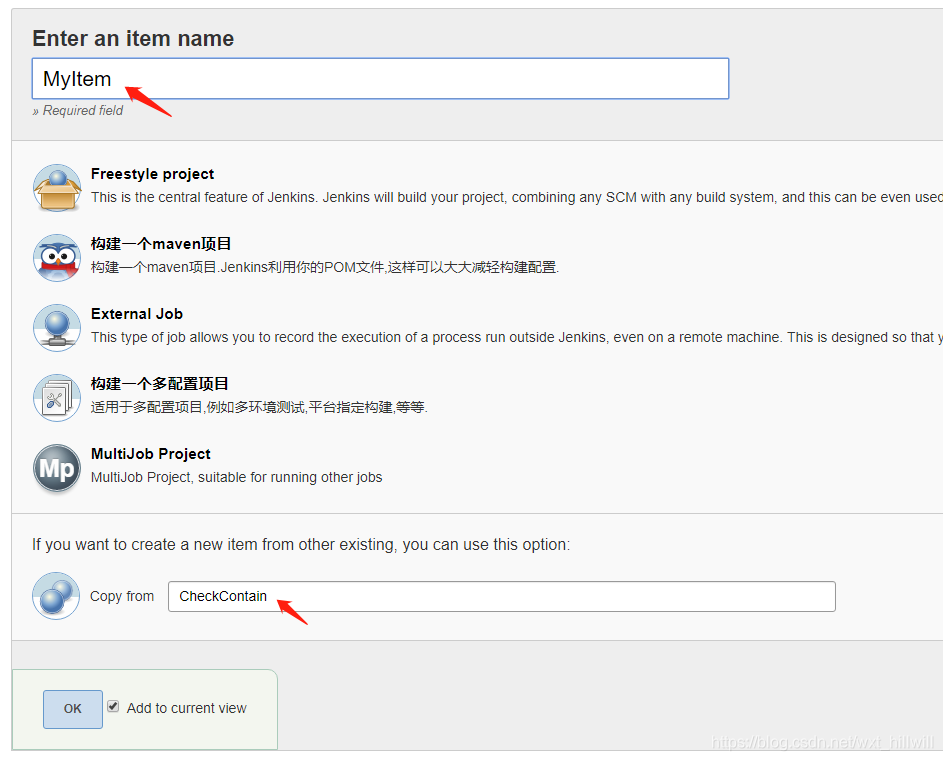The width and height of the screenshot is (943, 761).
Task: Click the maven POM description text
Action: [325, 267]
